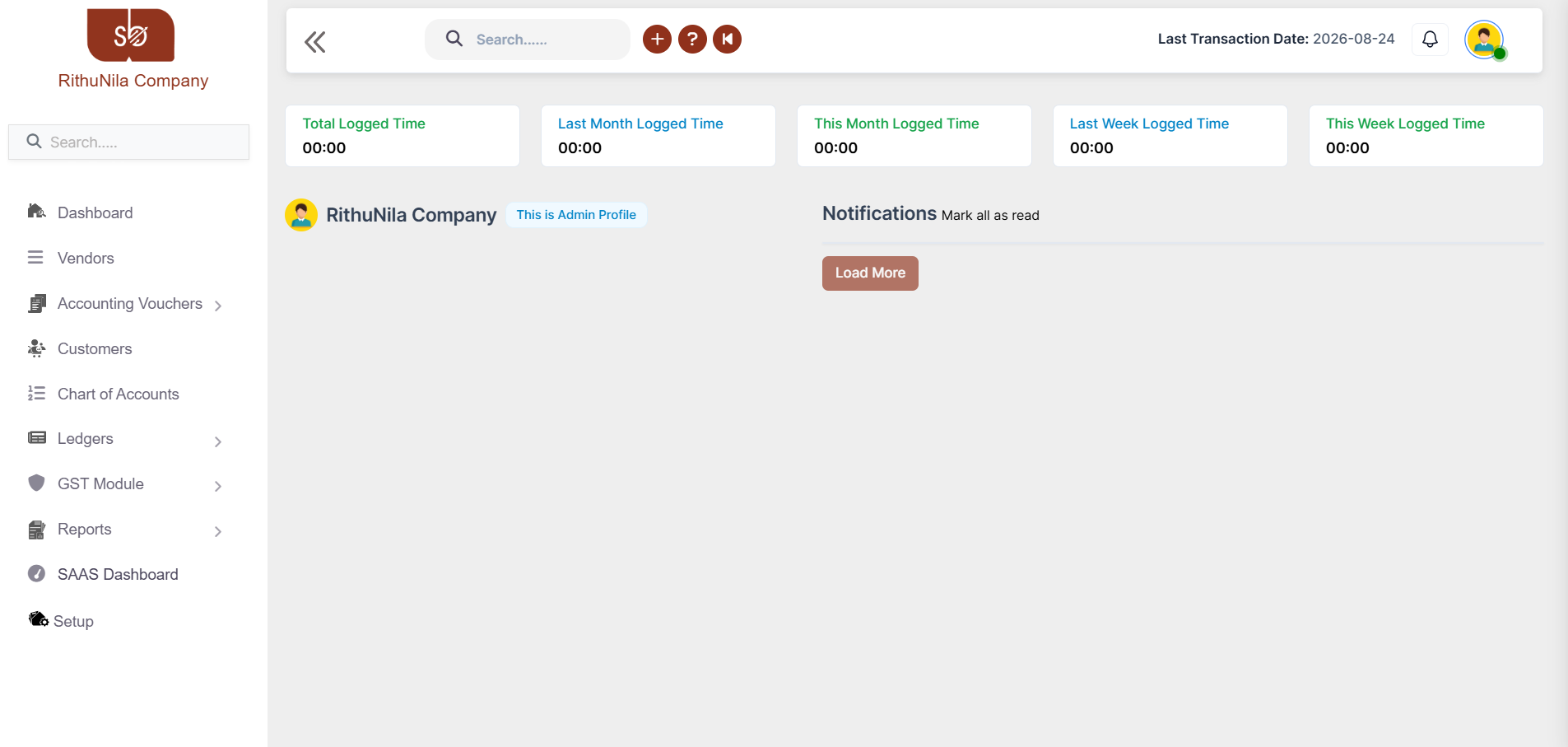Click the Vendors list icon
Image resolution: width=1568 pixels, height=747 pixels.
click(x=35, y=257)
